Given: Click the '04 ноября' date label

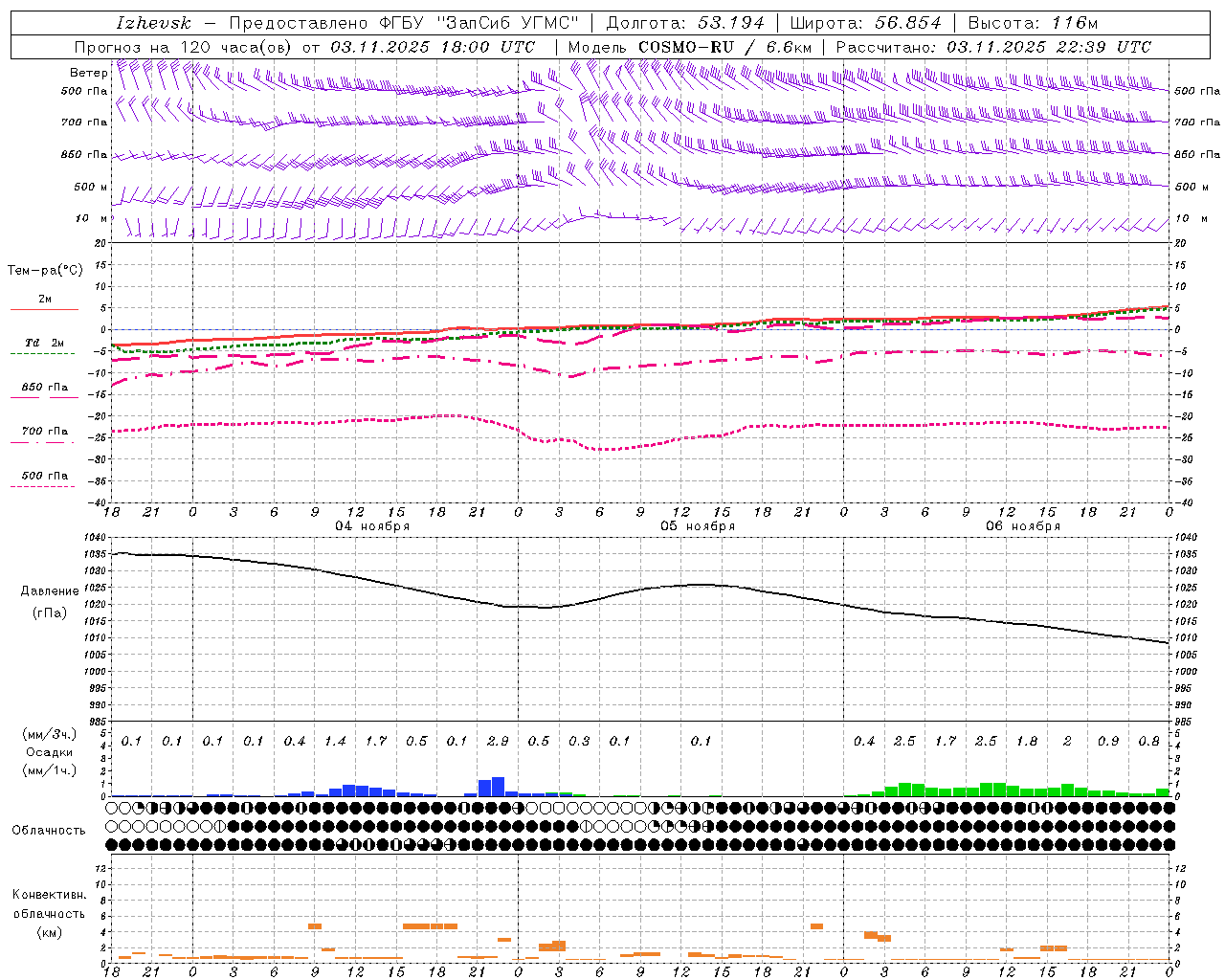Looking at the screenshot, I should click(x=371, y=526).
